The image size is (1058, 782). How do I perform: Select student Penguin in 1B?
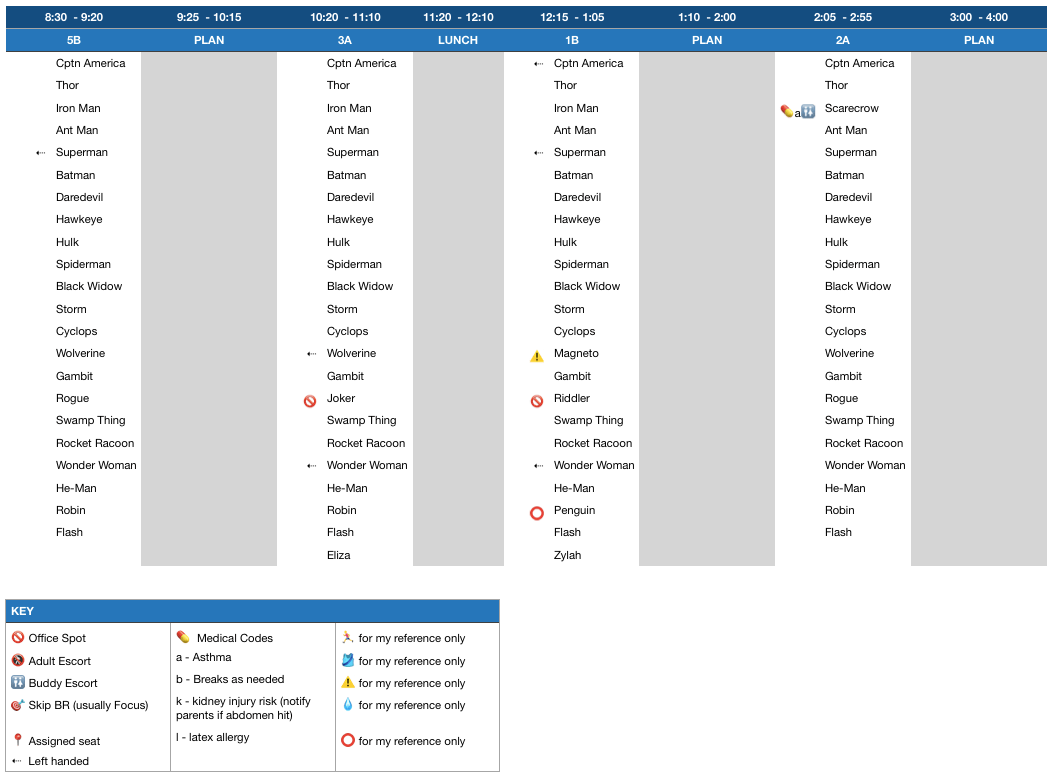[574, 510]
